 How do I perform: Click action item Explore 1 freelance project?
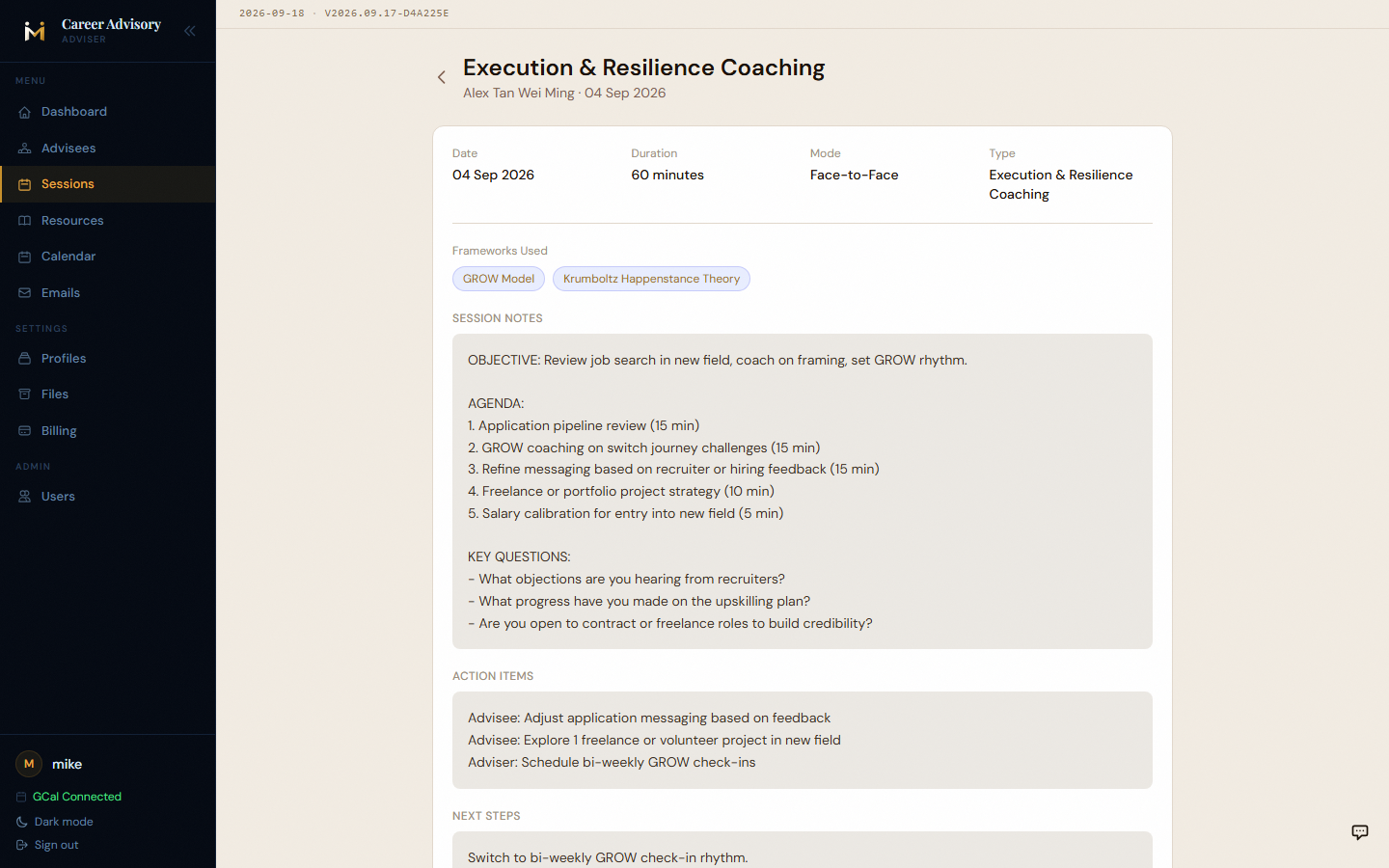[654, 741]
